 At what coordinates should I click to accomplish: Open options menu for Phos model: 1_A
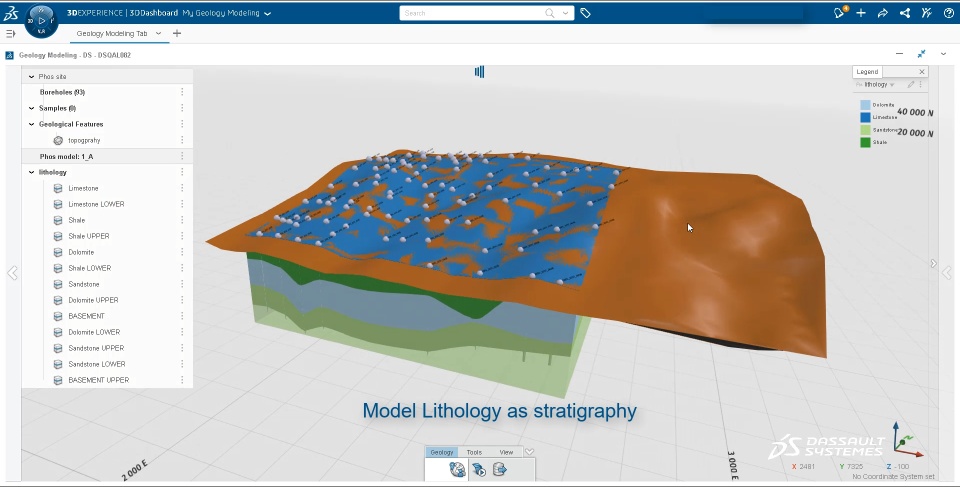point(182,156)
